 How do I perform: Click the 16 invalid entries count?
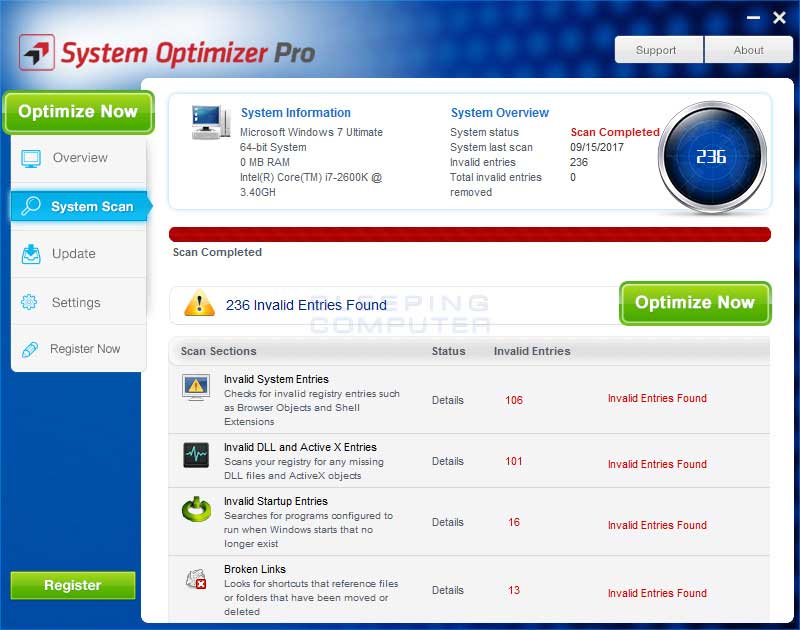[514, 522]
